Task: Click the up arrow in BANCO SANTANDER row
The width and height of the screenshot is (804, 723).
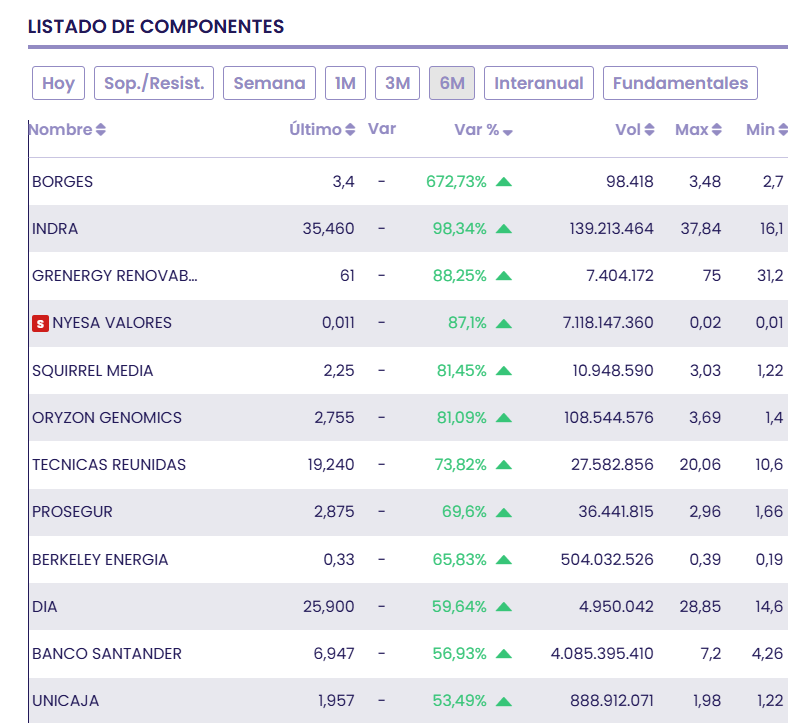Action: pyautogui.click(x=504, y=654)
